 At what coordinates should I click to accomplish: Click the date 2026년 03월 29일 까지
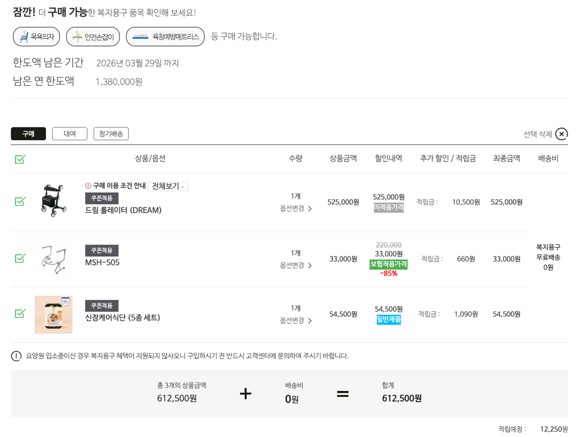pos(137,63)
